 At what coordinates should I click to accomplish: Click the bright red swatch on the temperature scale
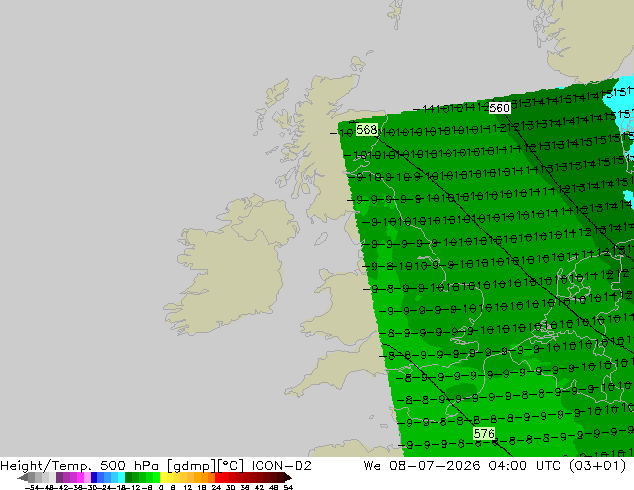tap(218, 477)
